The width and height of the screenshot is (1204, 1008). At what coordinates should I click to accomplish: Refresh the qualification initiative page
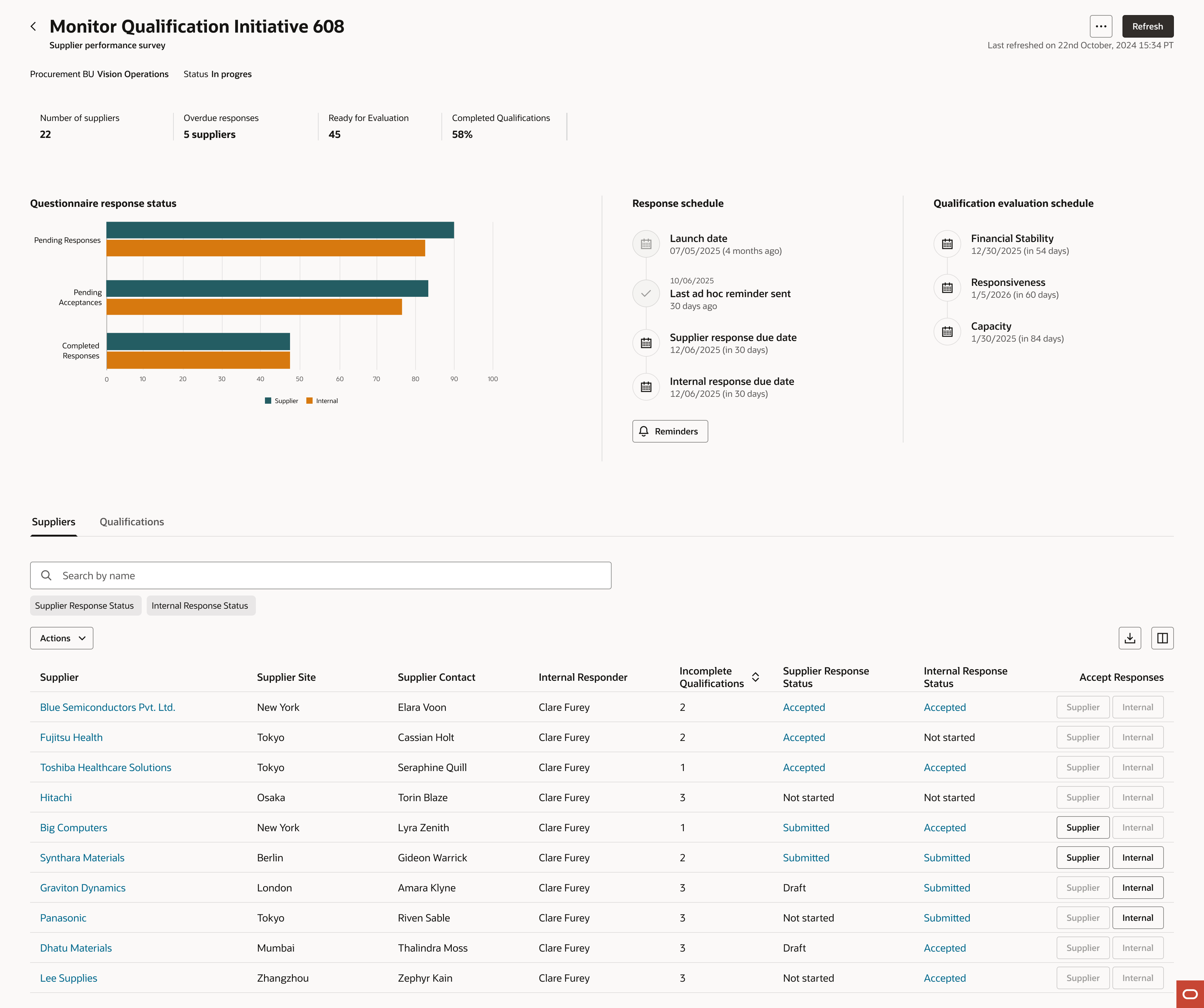click(1147, 26)
